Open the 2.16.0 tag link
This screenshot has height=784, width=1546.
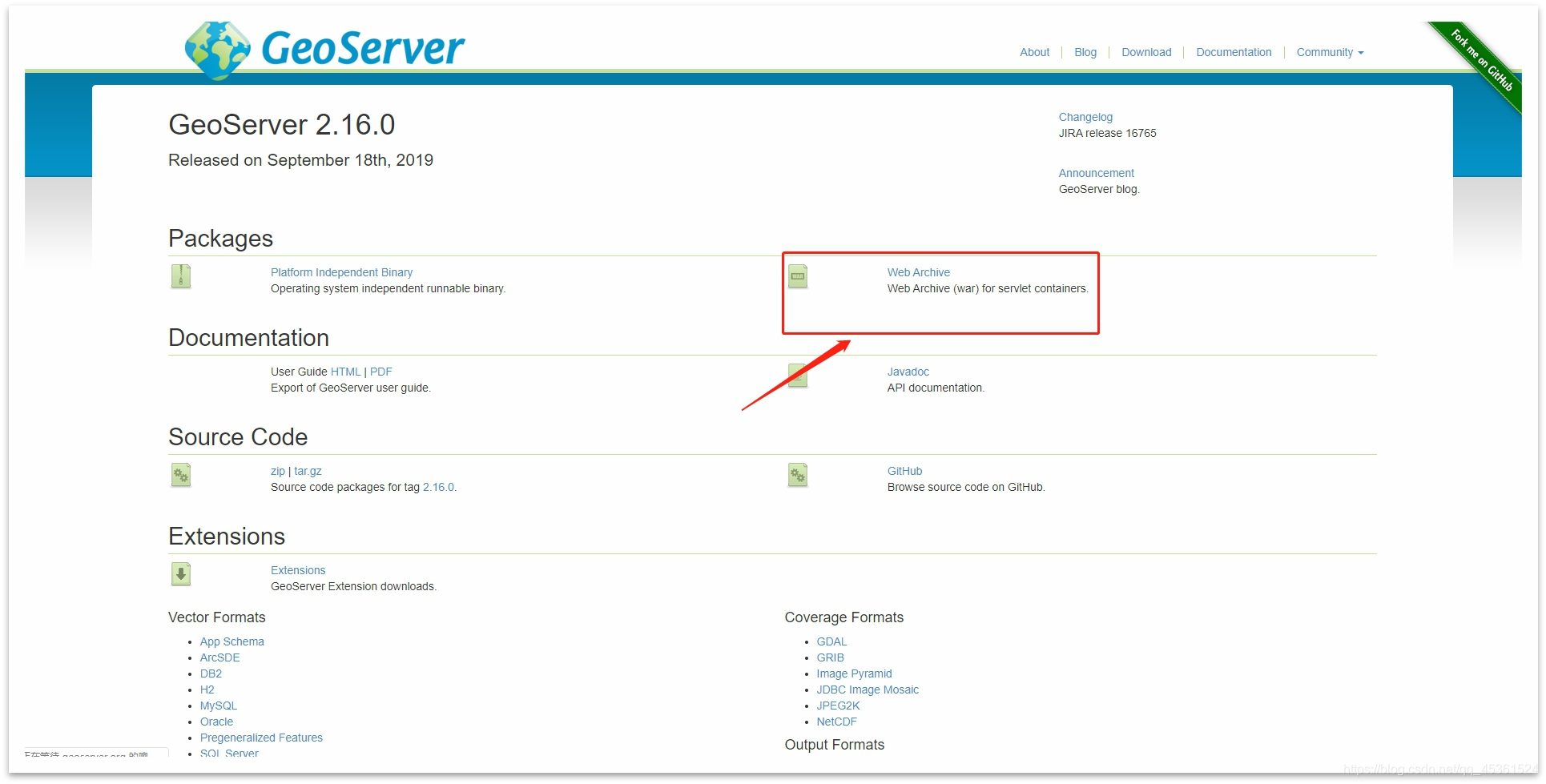tap(438, 487)
